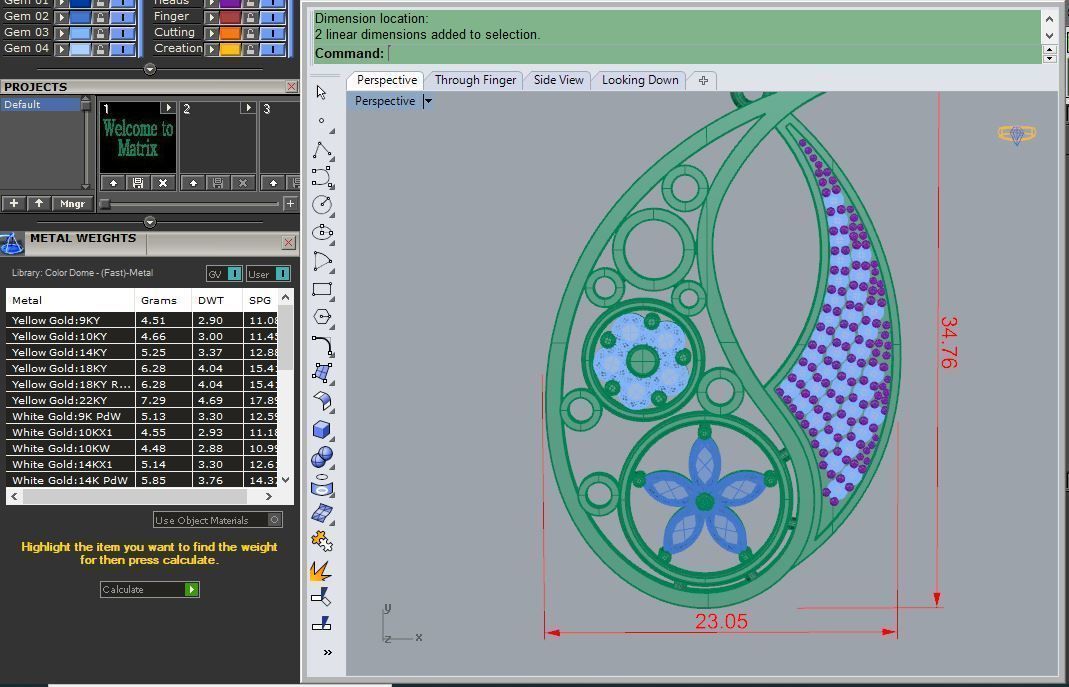Expand Creation layer arrow
This screenshot has height=687, width=1069.
click(x=211, y=49)
